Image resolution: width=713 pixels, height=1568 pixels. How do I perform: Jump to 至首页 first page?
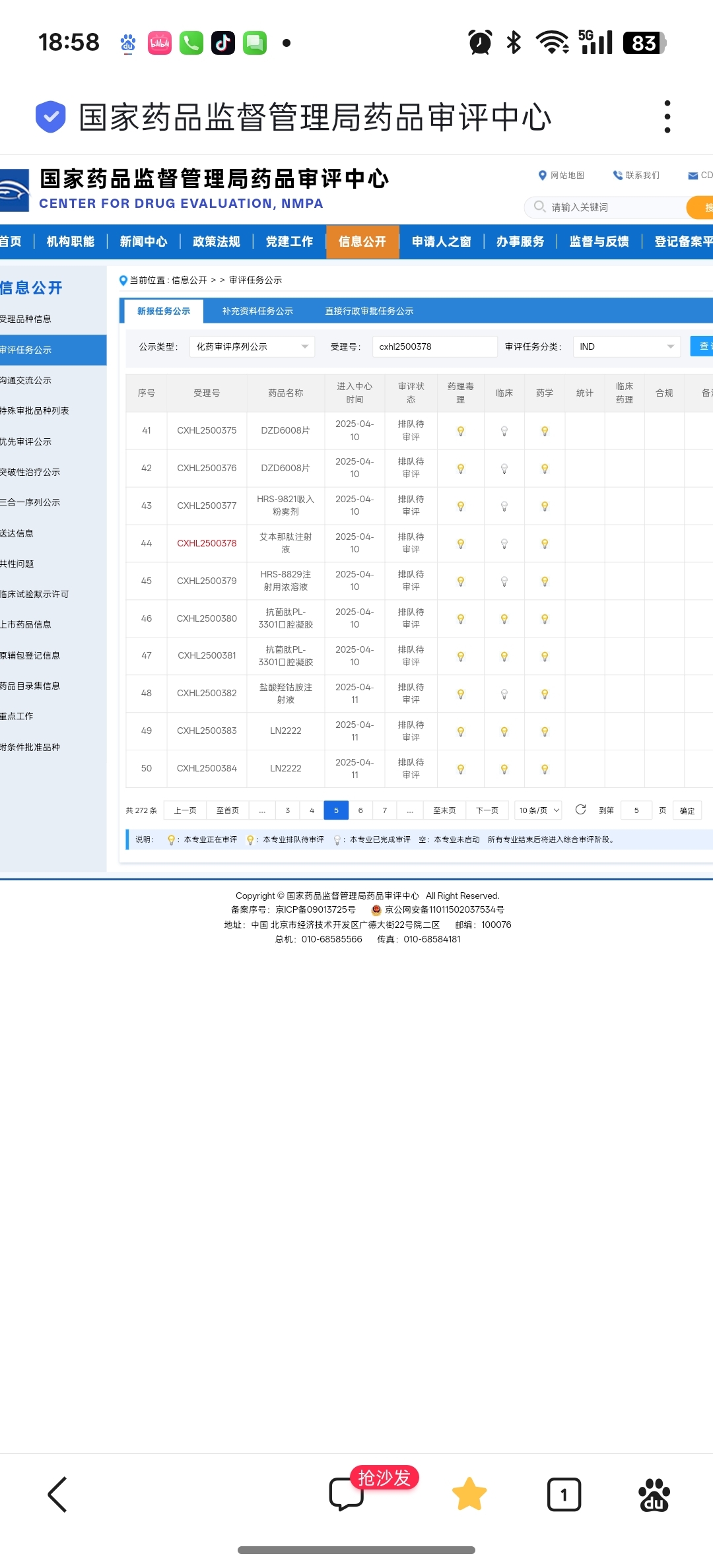(x=228, y=810)
